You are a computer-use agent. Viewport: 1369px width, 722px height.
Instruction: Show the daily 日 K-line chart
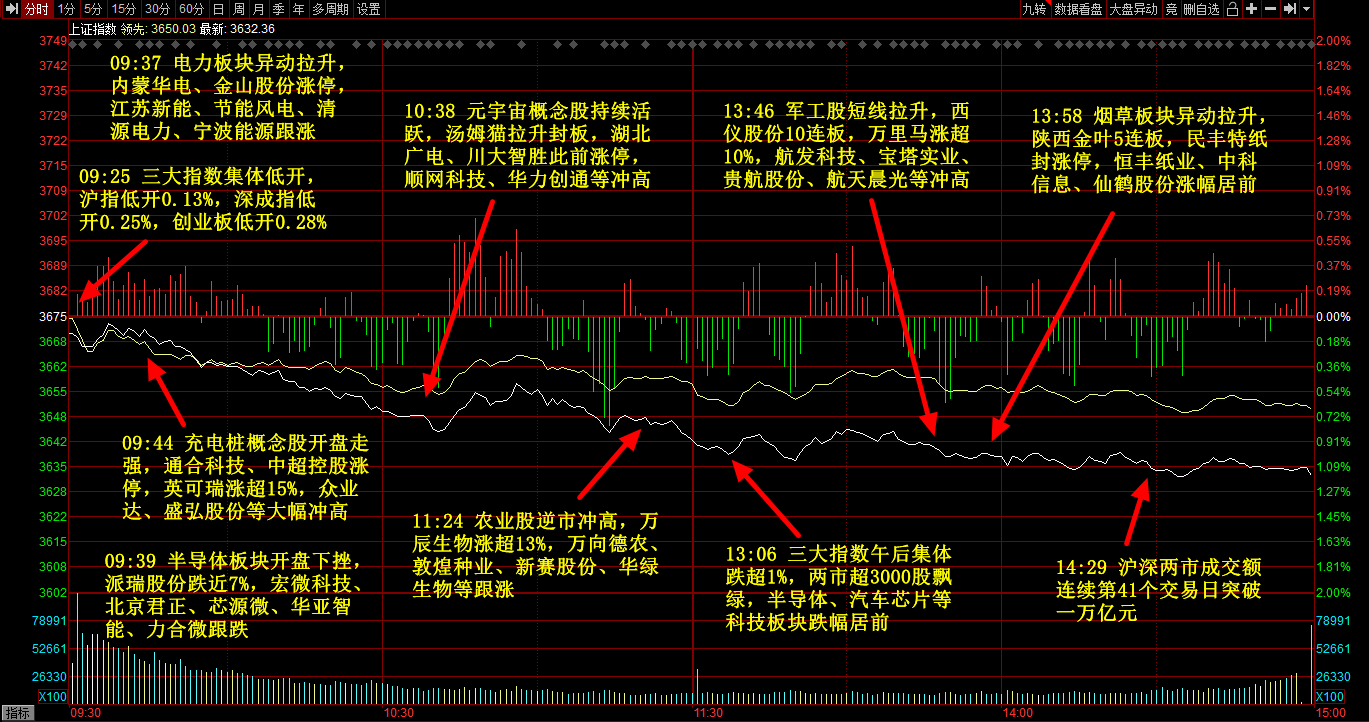tap(218, 9)
